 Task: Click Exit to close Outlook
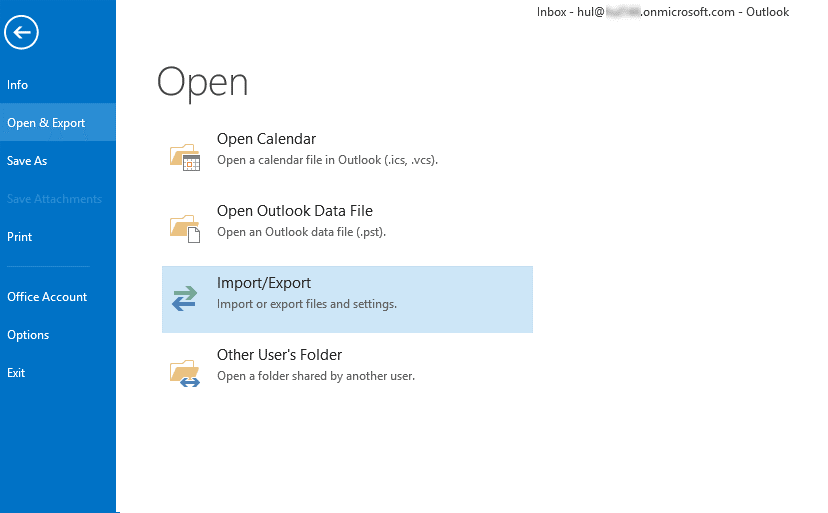16,373
